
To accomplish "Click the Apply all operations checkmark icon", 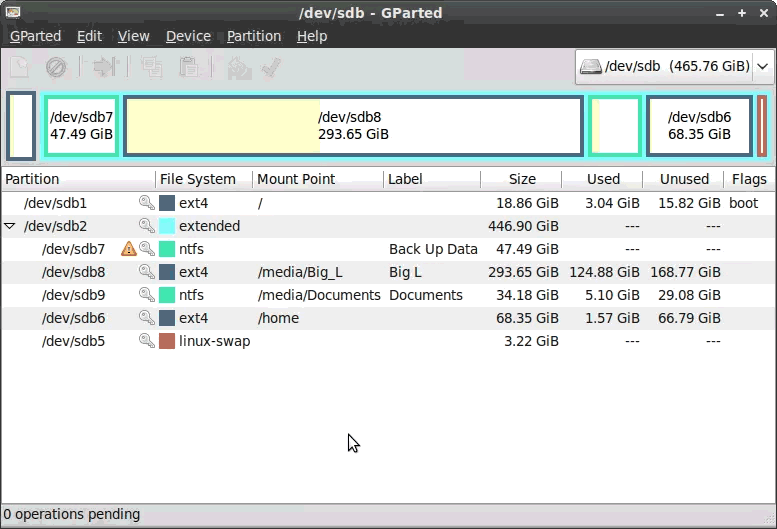I will (271, 67).
